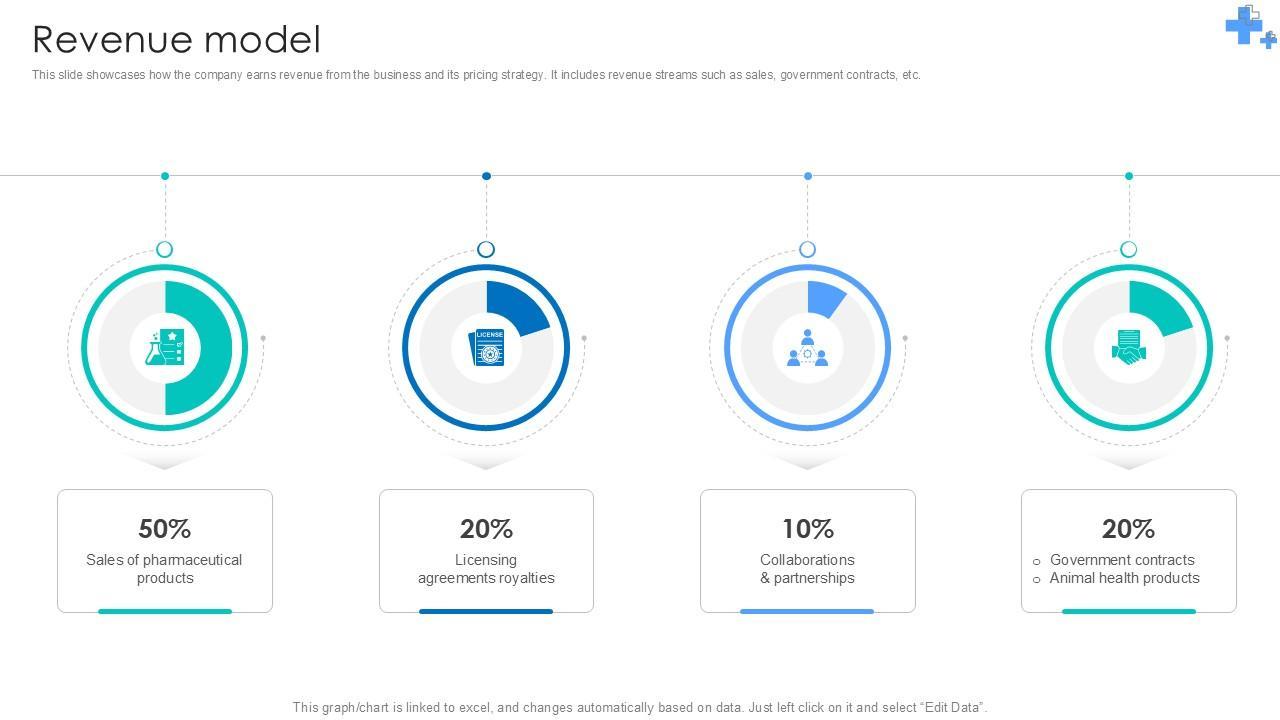1280x720 pixels.
Task: Click the 50% pharmaceutical sales text box
Action: pos(165,550)
